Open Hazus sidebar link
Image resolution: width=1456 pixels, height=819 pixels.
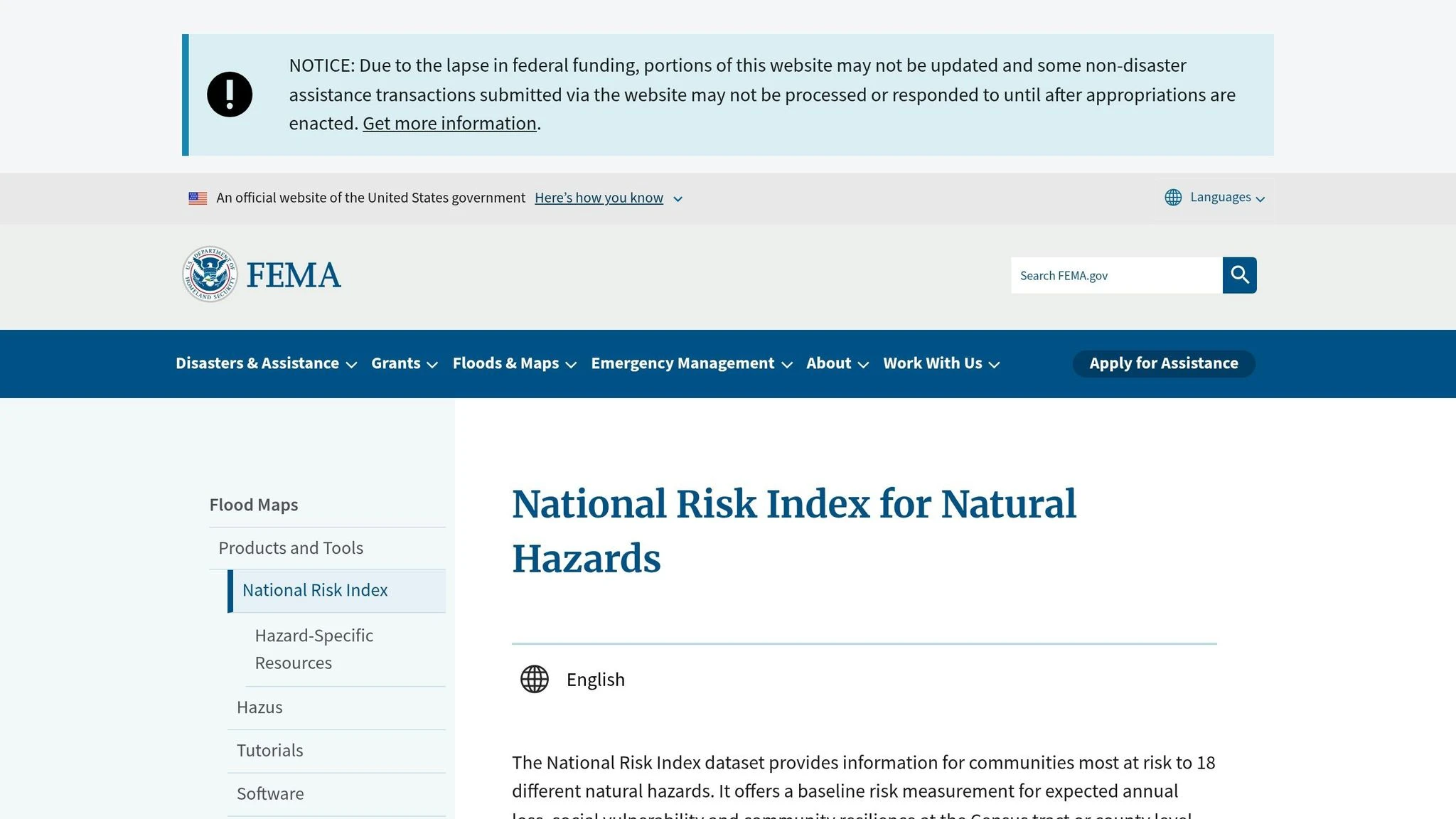click(259, 707)
